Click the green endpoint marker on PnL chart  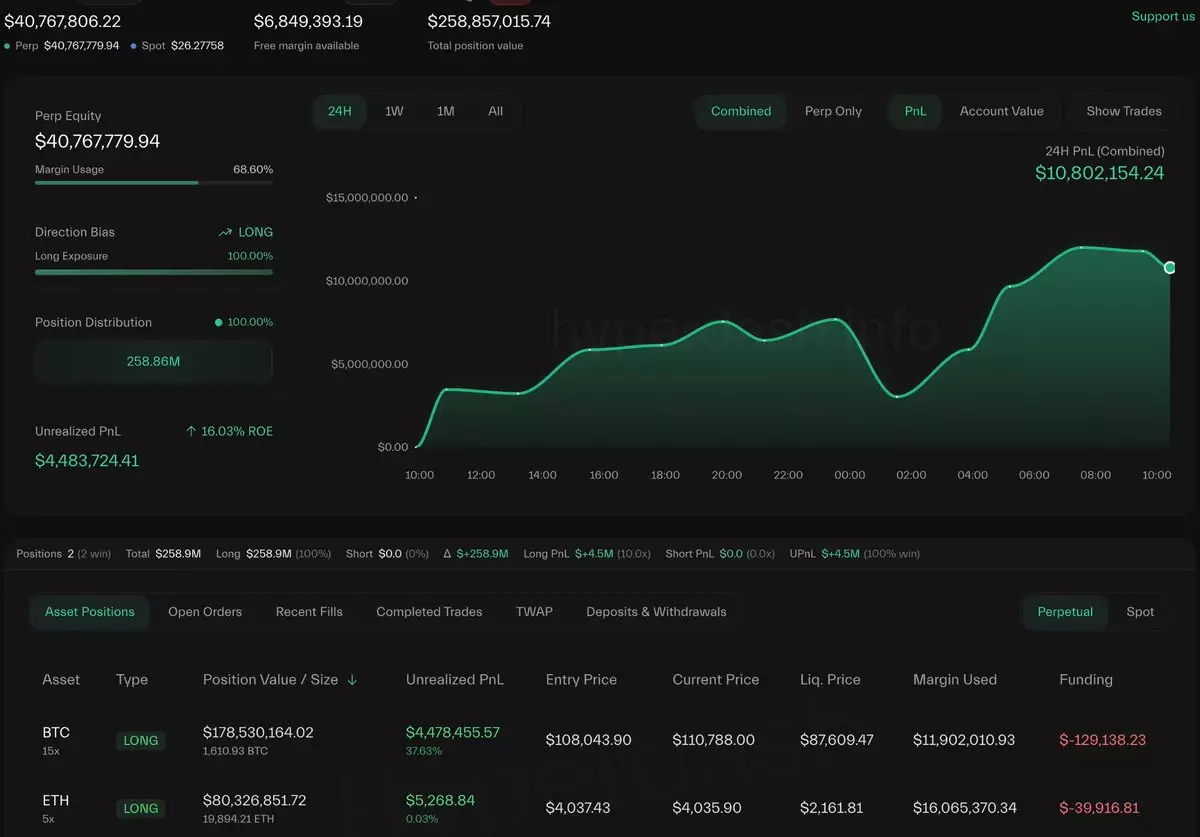pyautogui.click(x=1169, y=267)
